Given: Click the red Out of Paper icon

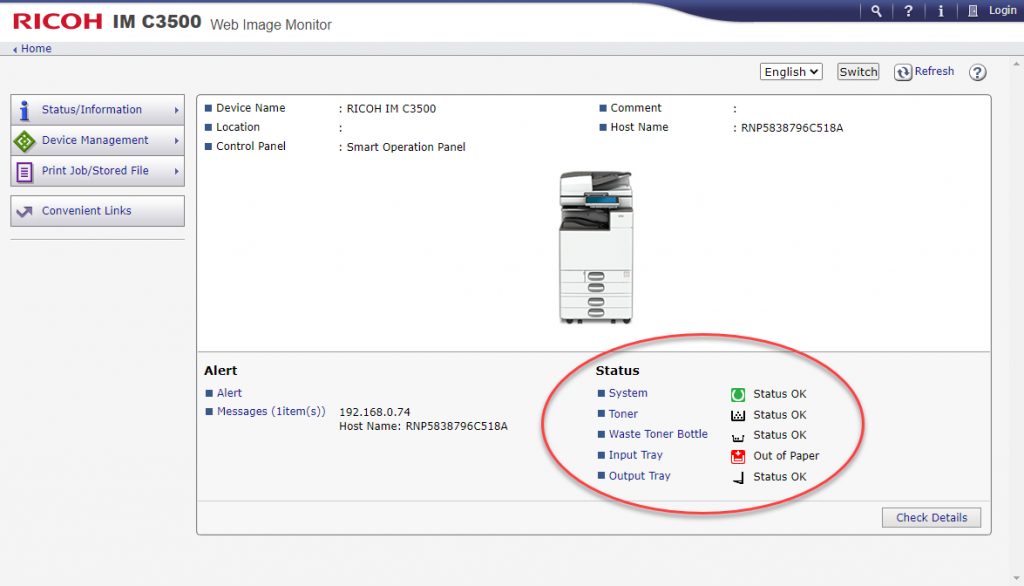Looking at the screenshot, I should (x=738, y=456).
